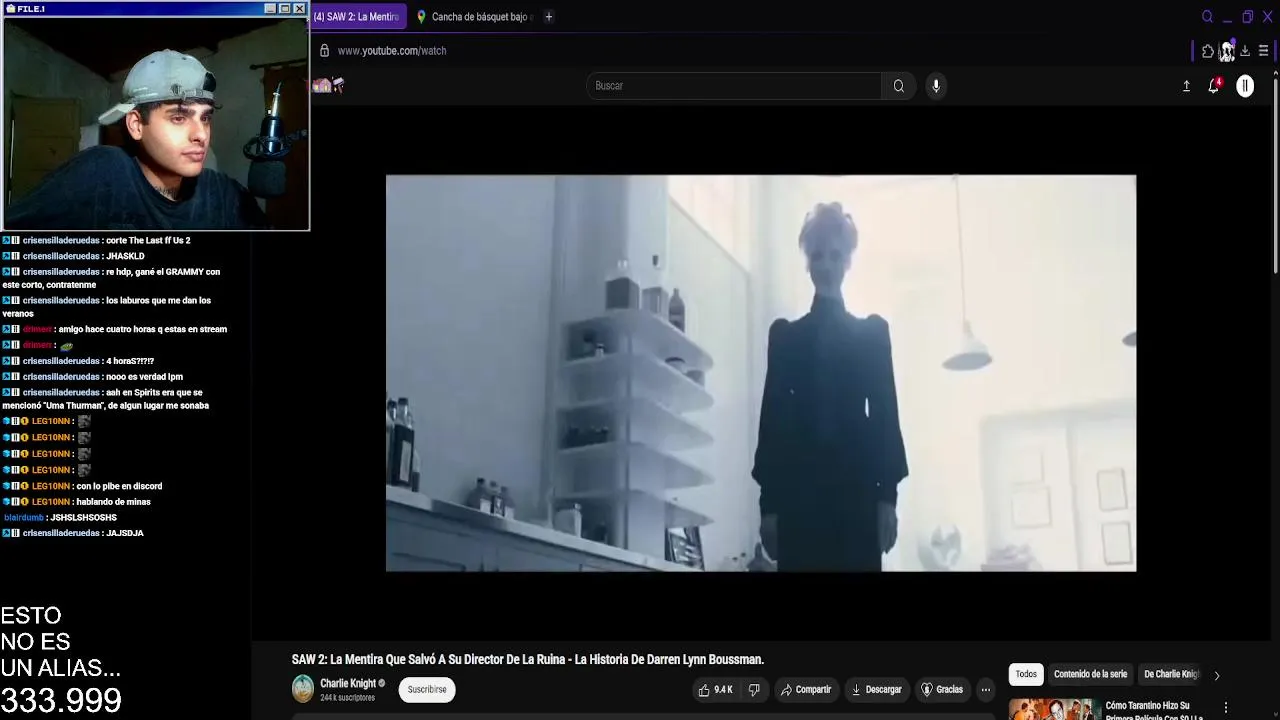This screenshot has width=1280, height=720.
Task: Open the Charlie Knight channel name link
Action: coord(348,684)
